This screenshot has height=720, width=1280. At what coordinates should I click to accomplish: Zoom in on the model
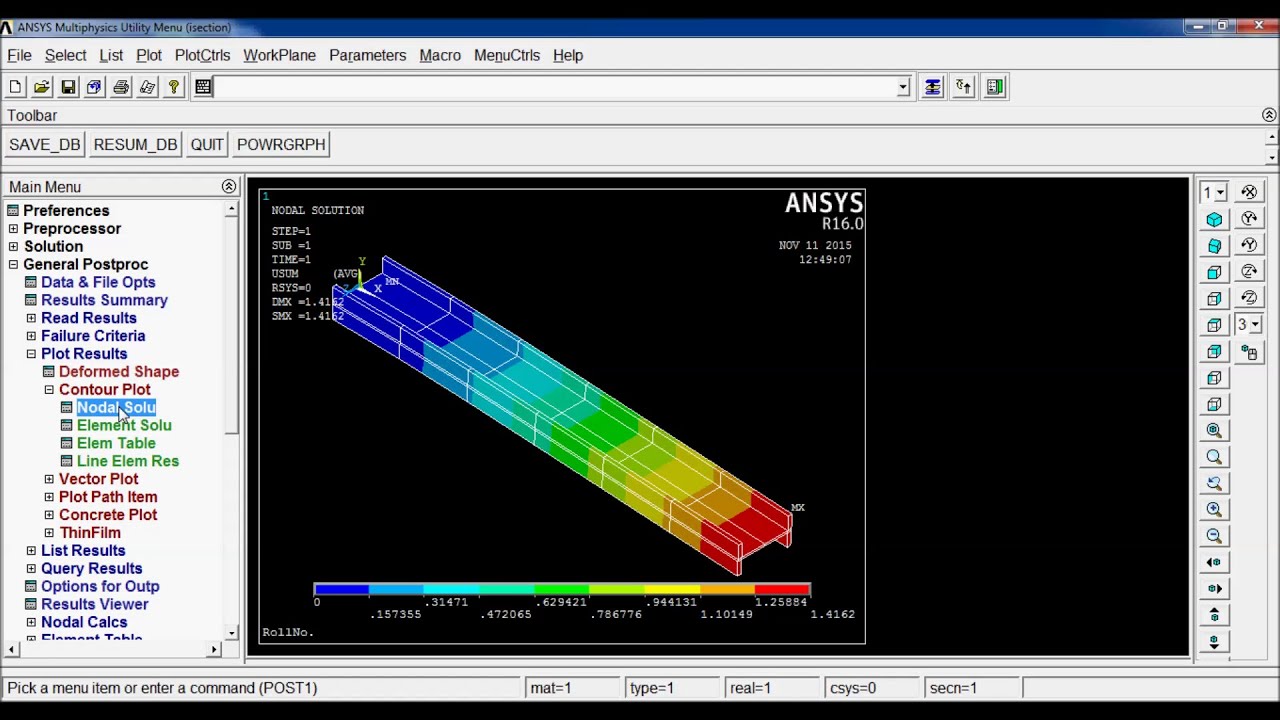pyautogui.click(x=1214, y=509)
